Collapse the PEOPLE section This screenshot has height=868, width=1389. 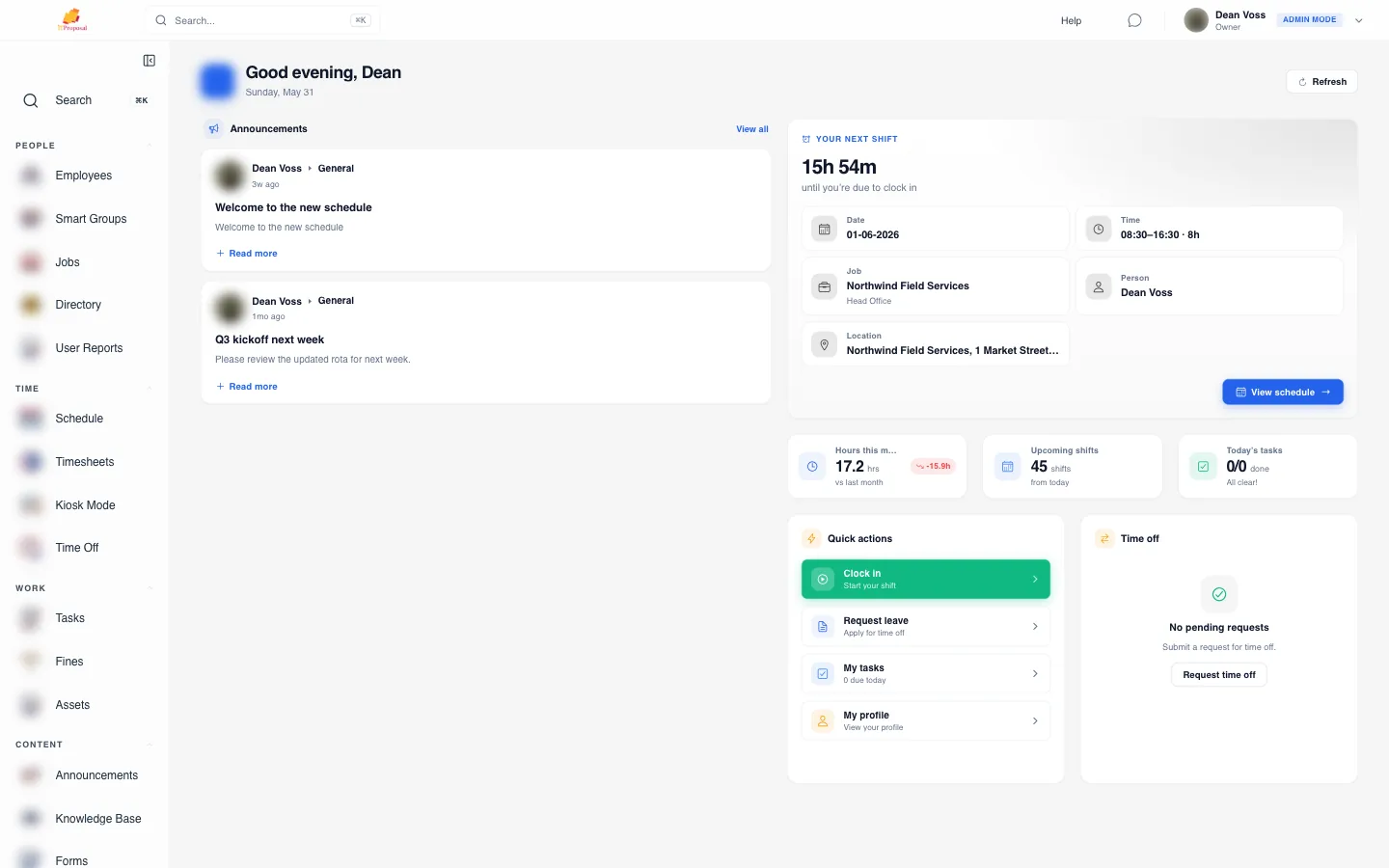click(x=150, y=146)
